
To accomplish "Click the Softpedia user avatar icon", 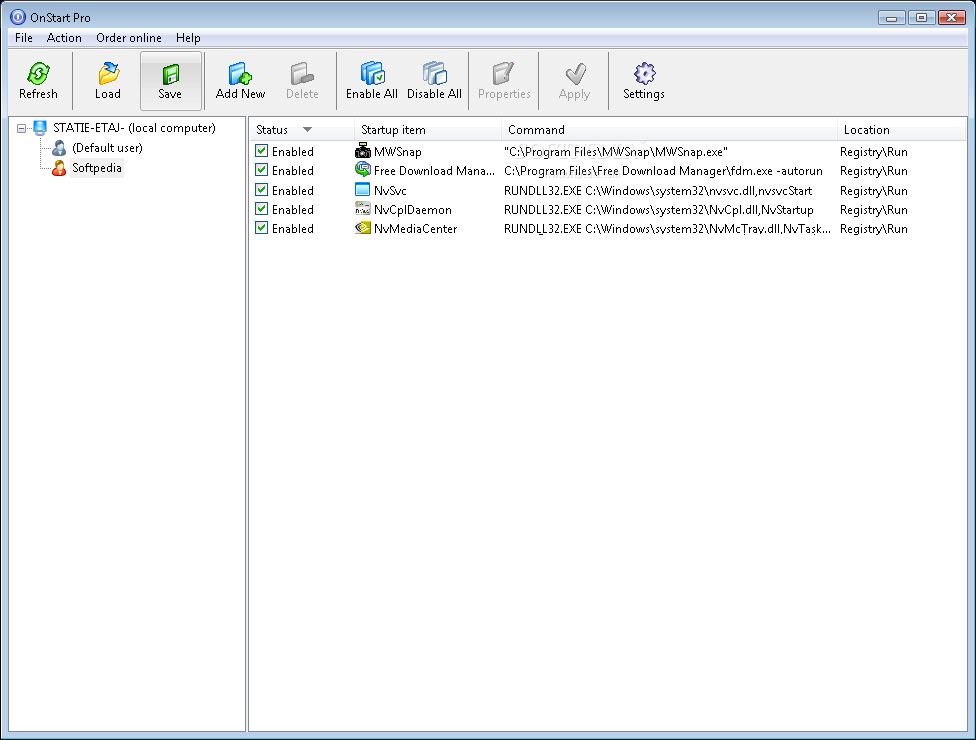I will pos(59,168).
